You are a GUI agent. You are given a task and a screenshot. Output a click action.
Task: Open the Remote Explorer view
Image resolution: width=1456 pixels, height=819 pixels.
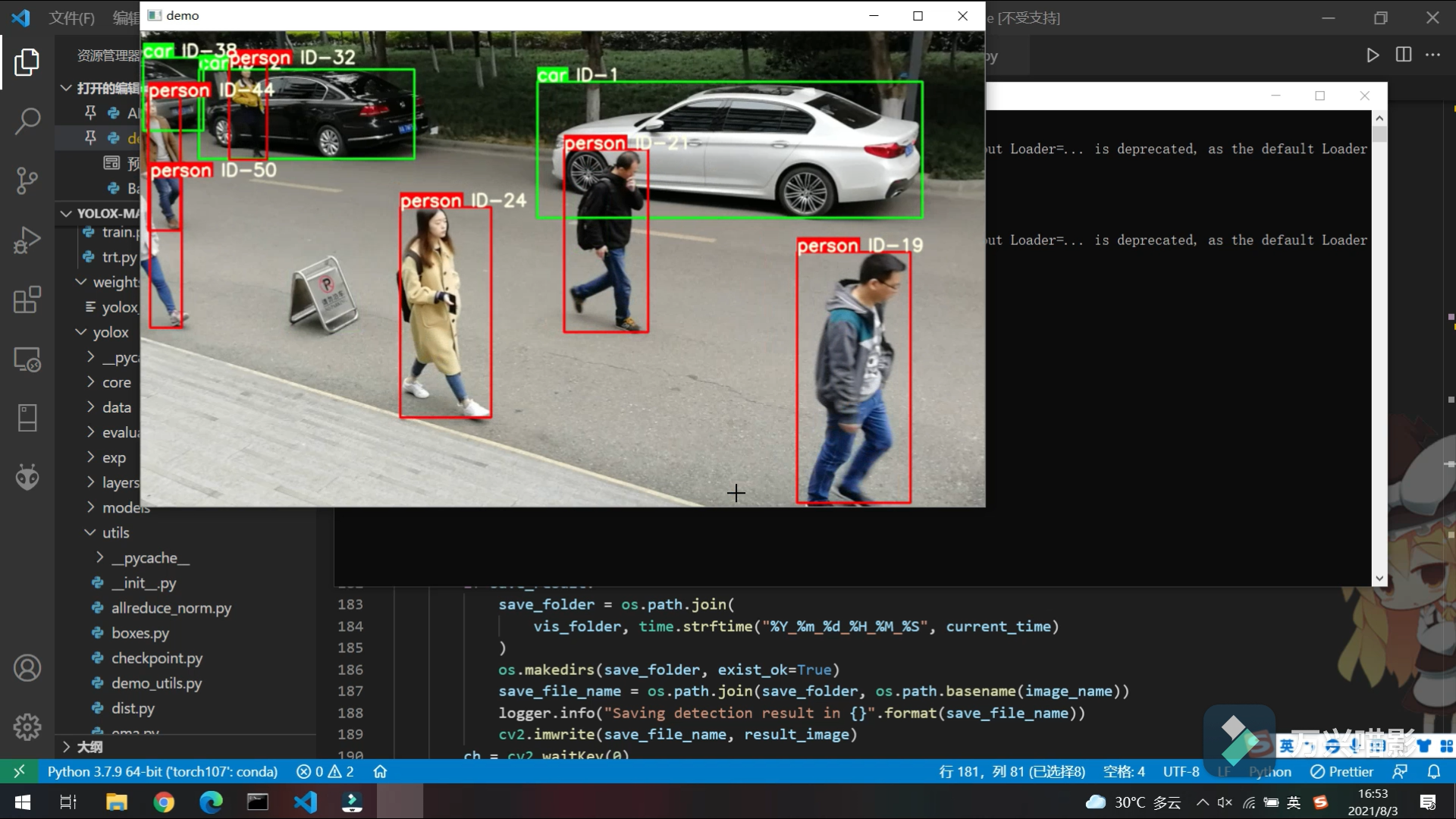point(27,359)
